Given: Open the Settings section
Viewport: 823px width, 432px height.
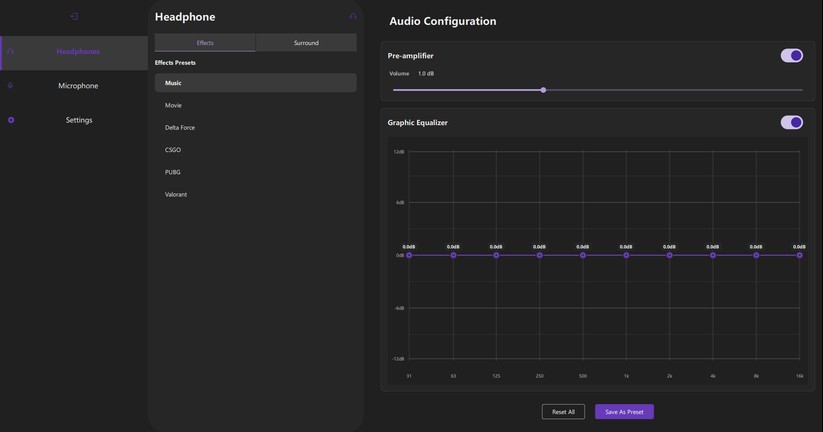Looking at the screenshot, I should point(74,120).
